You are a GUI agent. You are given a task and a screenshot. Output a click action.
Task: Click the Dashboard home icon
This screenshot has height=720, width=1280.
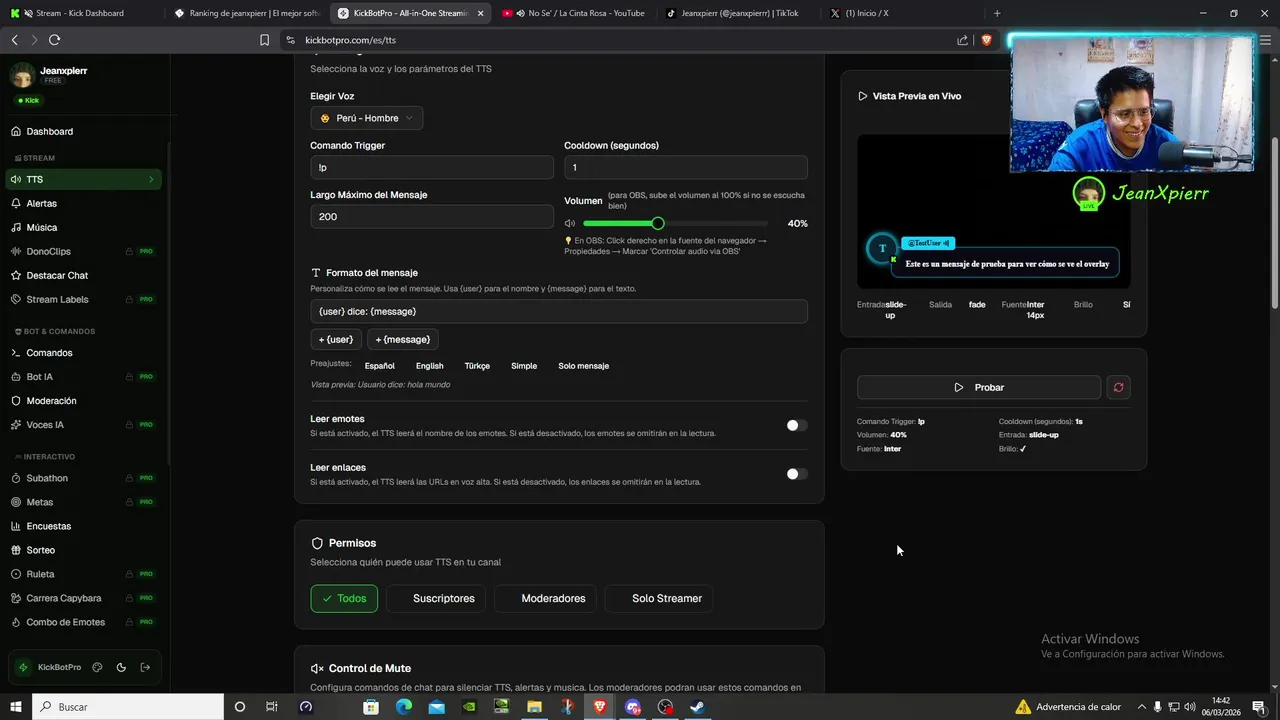click(16, 131)
